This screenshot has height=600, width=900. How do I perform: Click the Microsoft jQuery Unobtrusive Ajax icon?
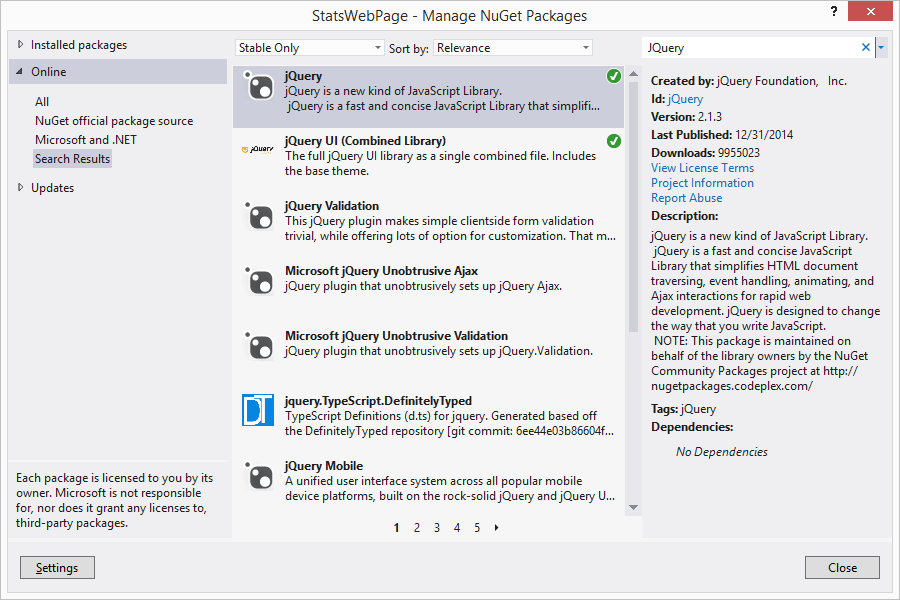258,281
